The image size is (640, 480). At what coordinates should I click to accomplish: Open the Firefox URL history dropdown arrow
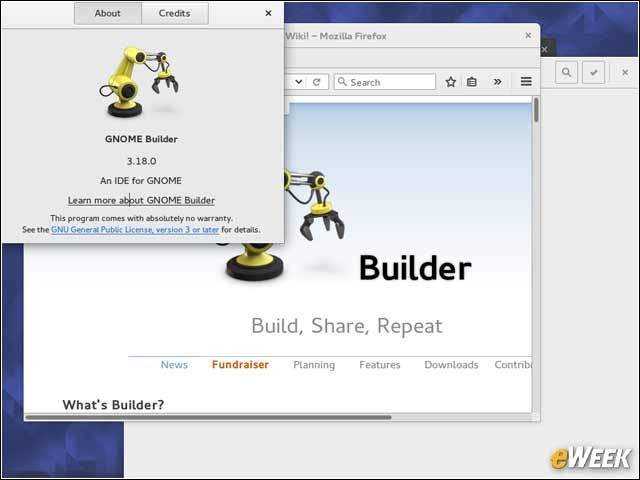(299, 82)
